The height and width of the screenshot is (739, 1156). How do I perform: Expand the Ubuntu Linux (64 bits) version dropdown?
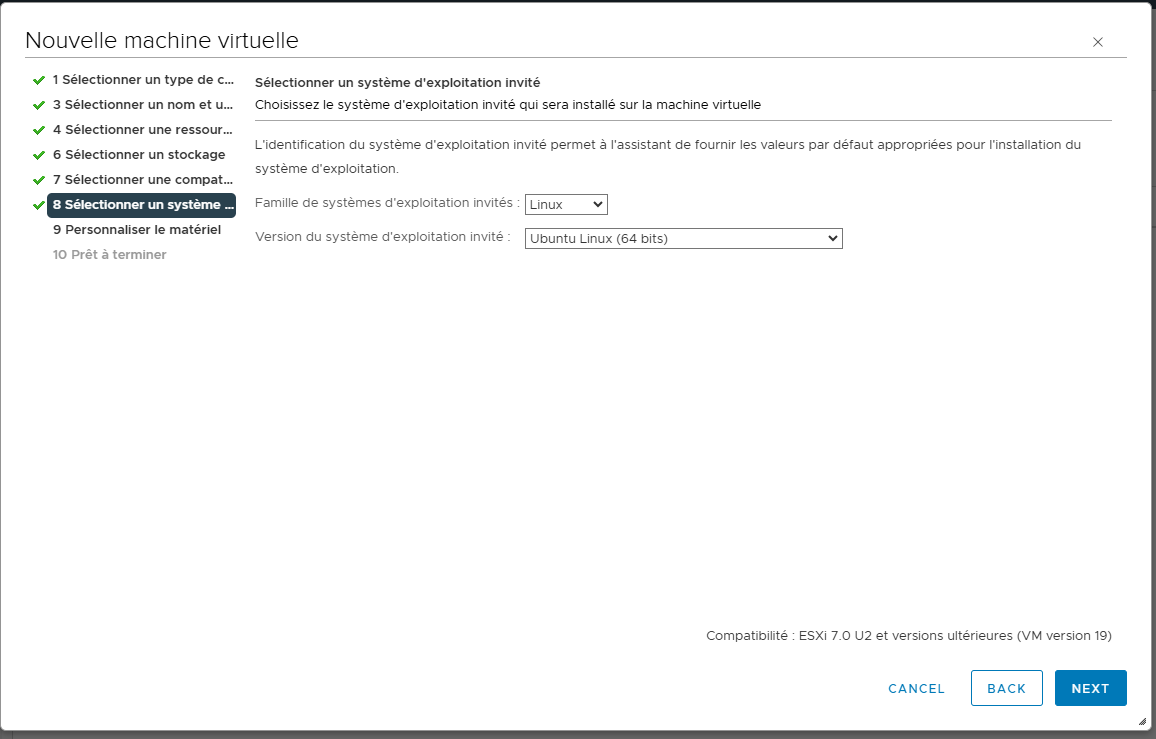tap(683, 239)
